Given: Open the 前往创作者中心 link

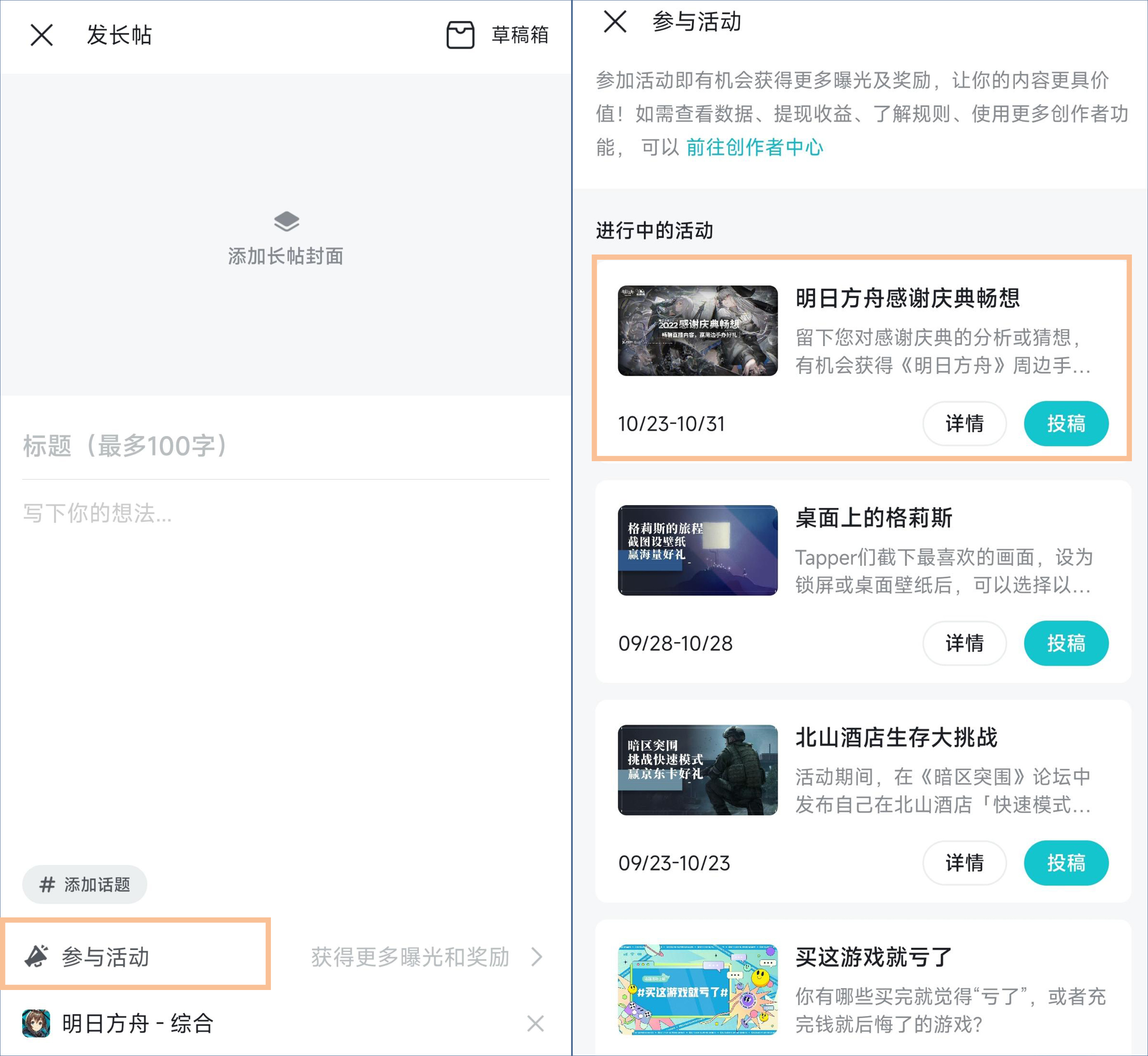Looking at the screenshot, I should 755,147.
